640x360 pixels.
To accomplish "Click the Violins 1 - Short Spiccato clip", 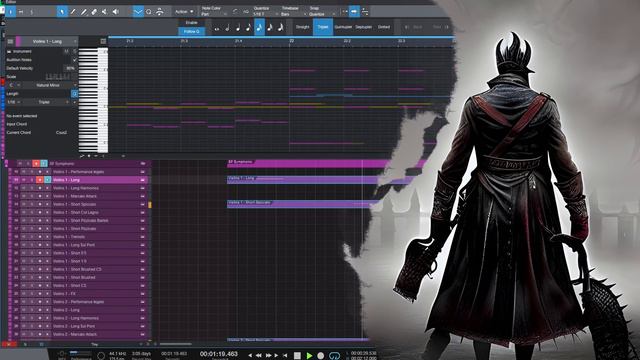I will click(300, 204).
